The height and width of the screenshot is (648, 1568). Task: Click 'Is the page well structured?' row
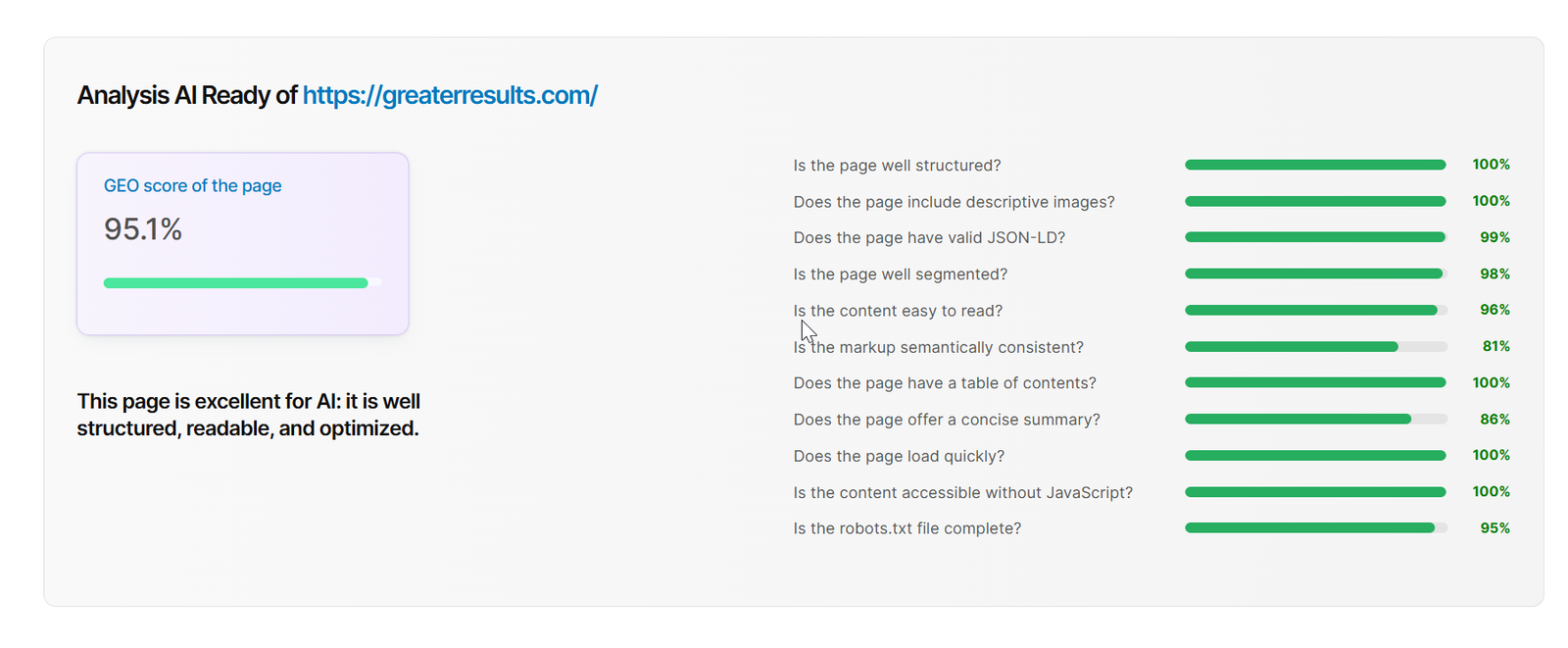tap(1151, 165)
